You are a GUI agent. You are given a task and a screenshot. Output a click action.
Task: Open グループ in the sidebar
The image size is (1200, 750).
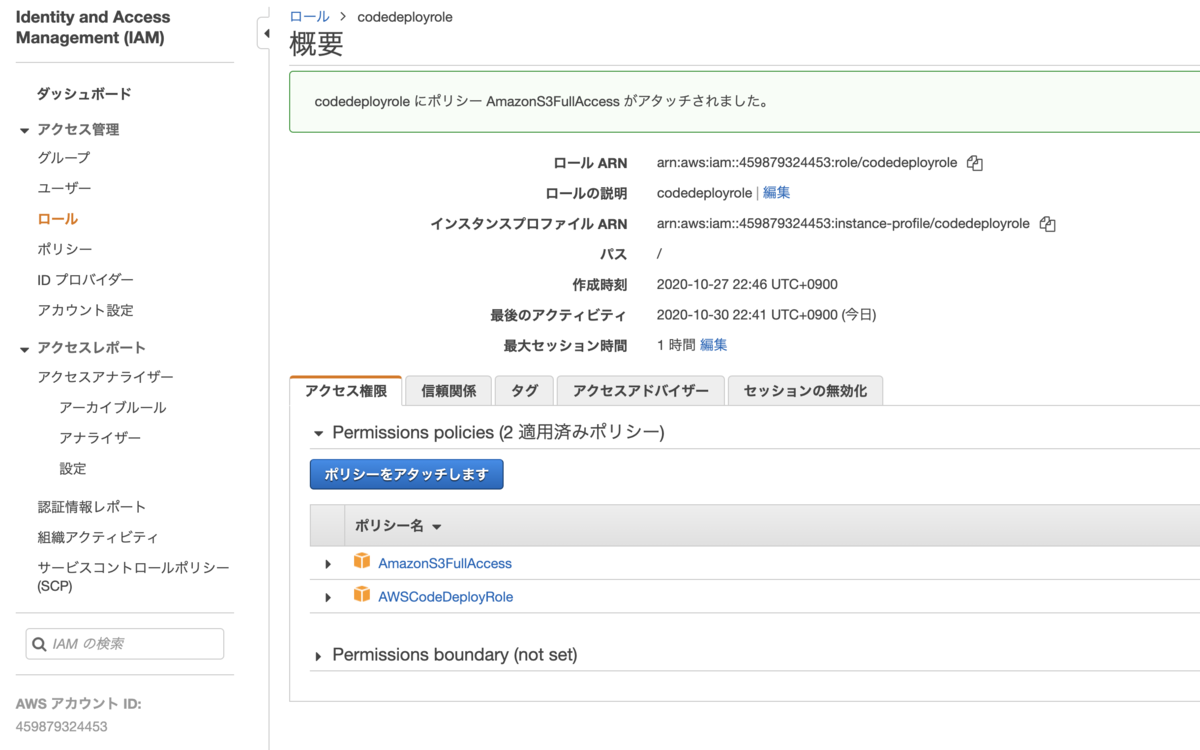(63, 157)
